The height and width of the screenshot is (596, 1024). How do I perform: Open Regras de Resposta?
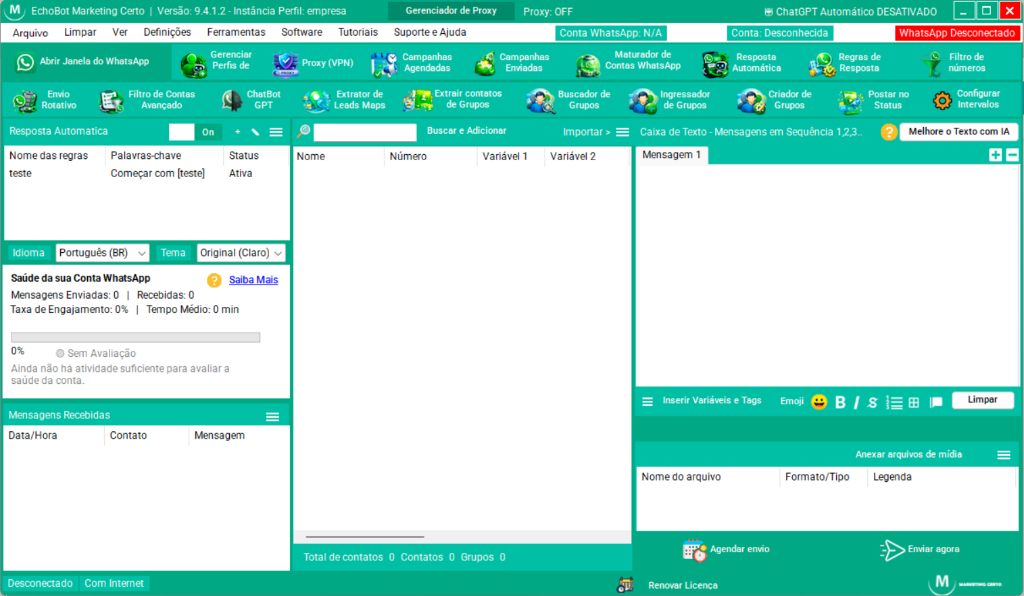click(846, 63)
